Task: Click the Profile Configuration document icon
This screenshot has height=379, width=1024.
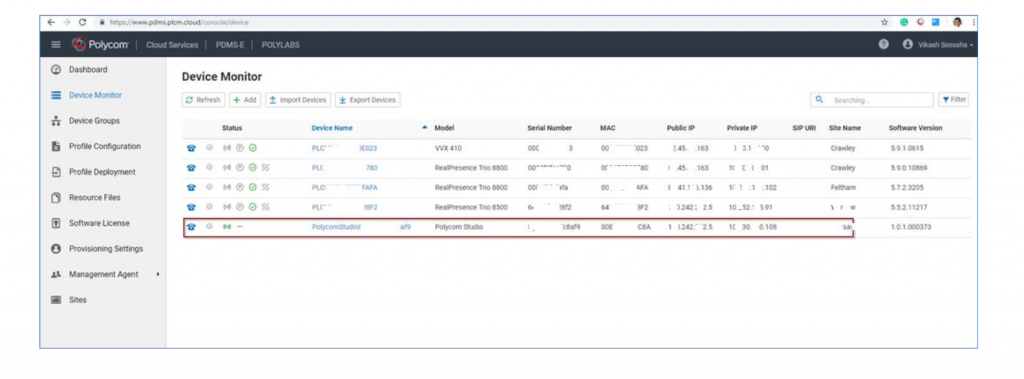Action: (x=56, y=146)
